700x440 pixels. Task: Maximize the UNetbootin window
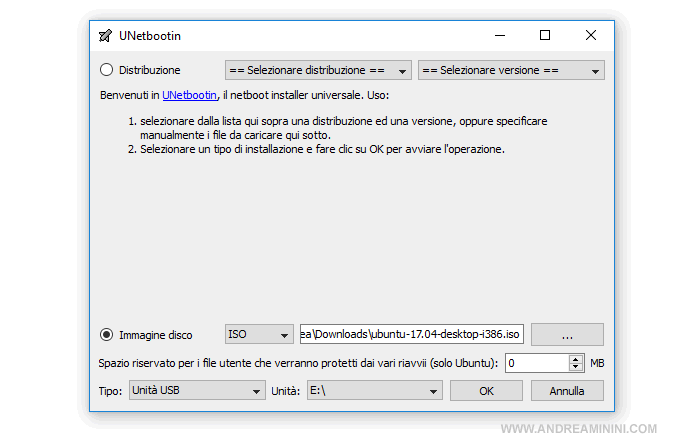pyautogui.click(x=545, y=36)
